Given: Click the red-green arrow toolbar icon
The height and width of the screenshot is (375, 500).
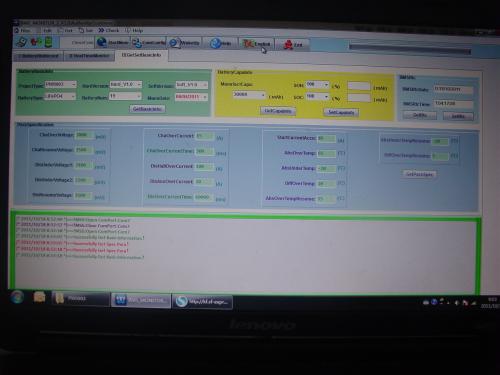Looking at the screenshot, I should point(36,42).
